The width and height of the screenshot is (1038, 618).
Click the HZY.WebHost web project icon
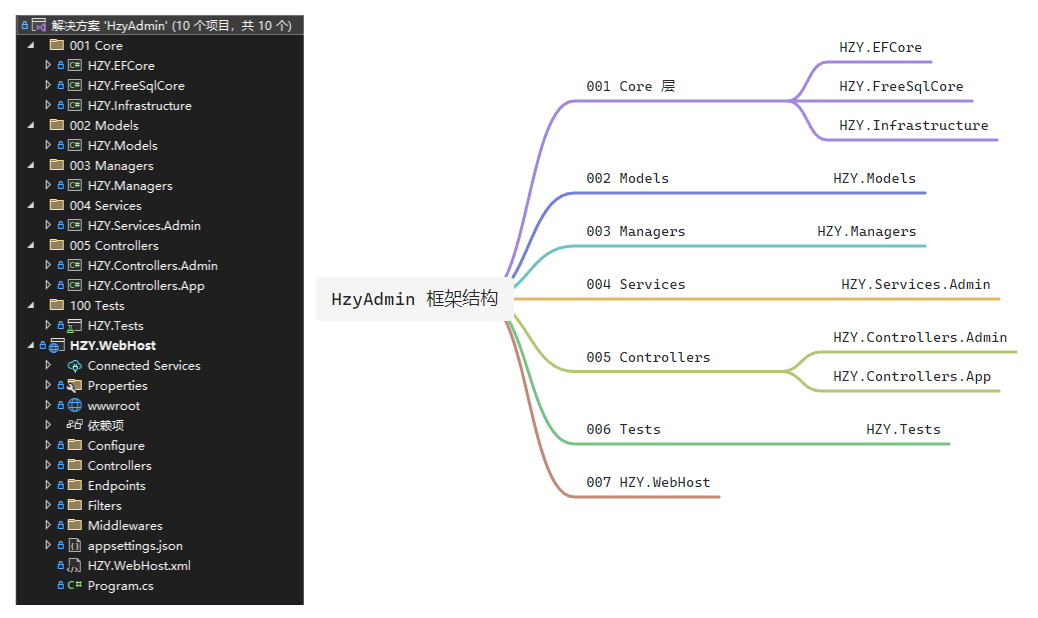click(56, 346)
